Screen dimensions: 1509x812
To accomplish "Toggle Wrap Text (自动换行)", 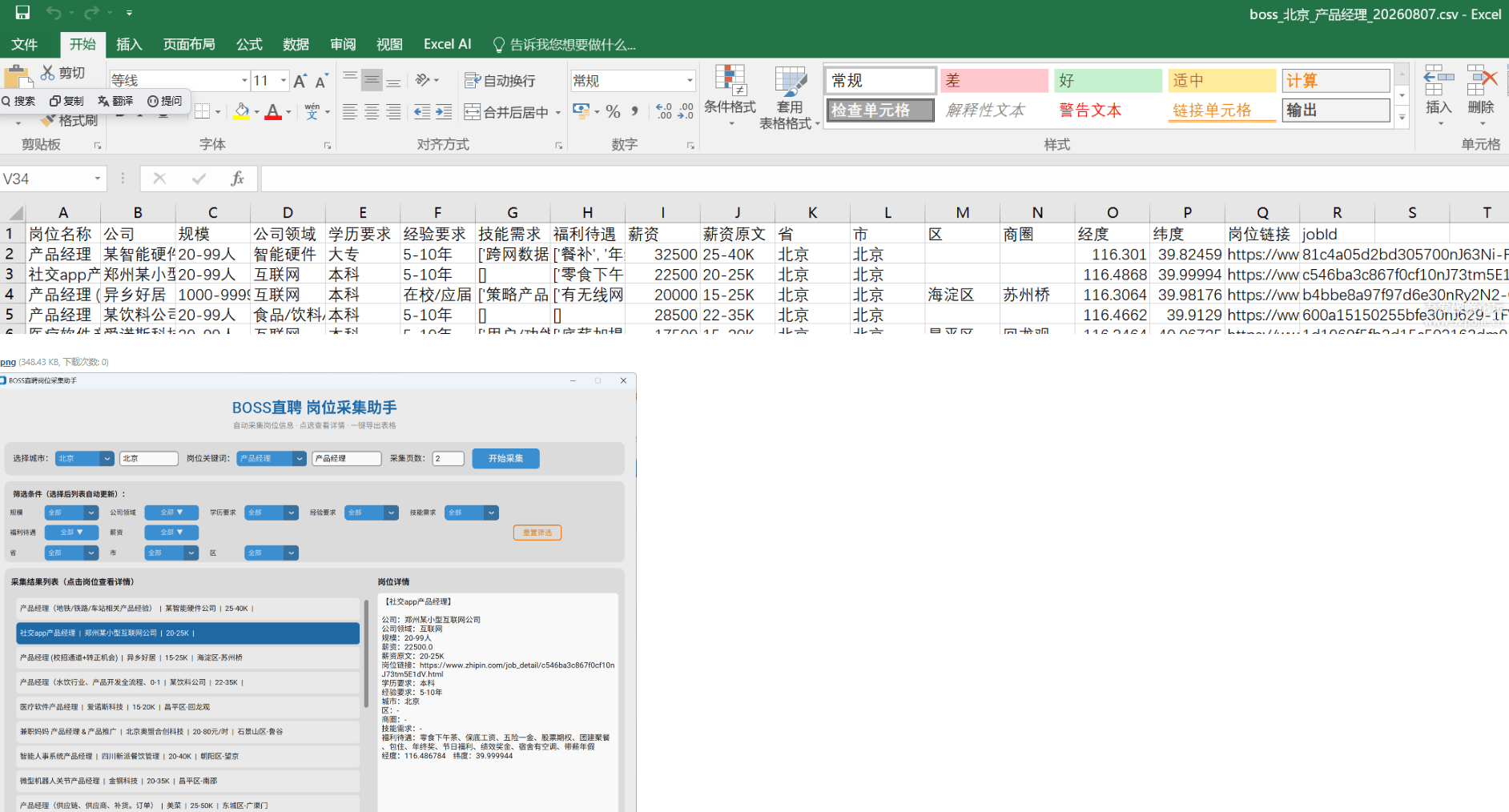I will [501, 81].
